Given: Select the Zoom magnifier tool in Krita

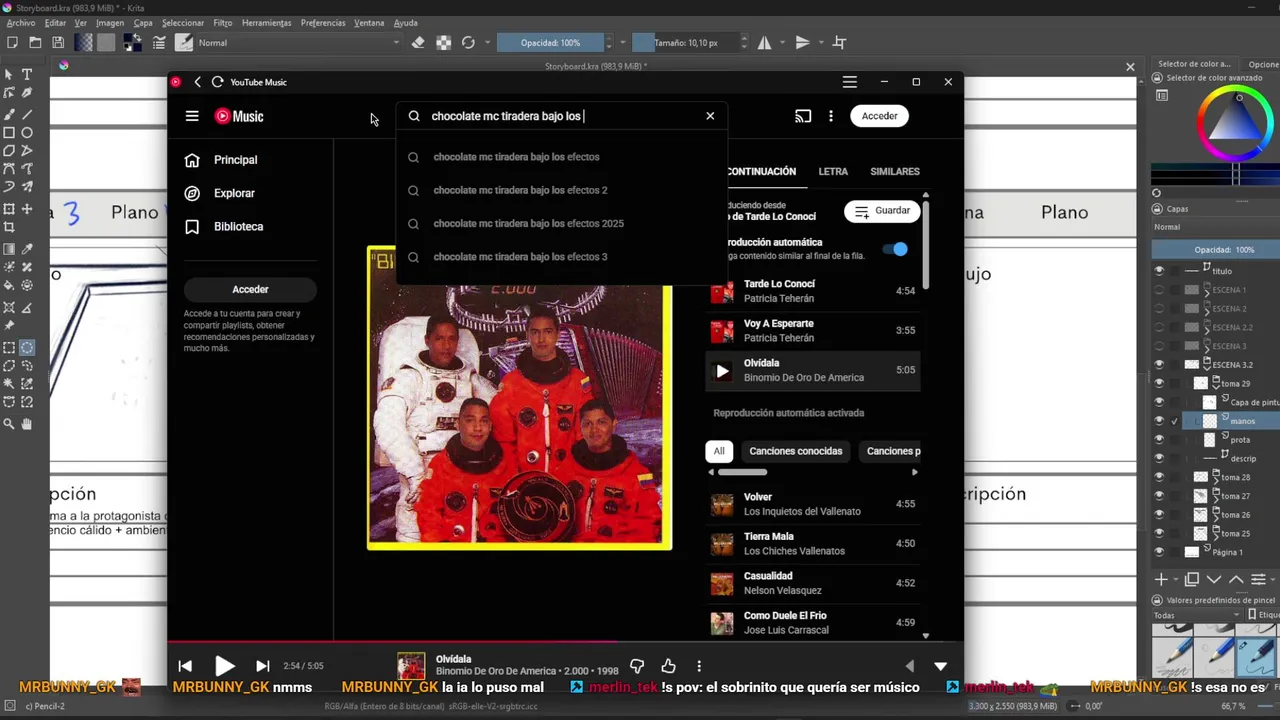Looking at the screenshot, I should point(9,423).
